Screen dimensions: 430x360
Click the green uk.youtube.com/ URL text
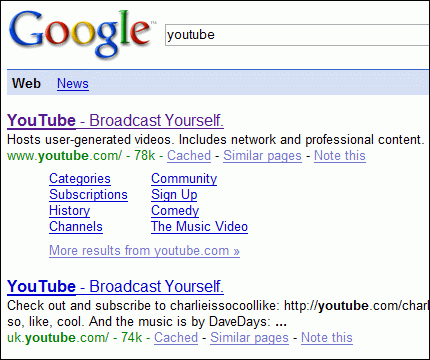[58, 338]
